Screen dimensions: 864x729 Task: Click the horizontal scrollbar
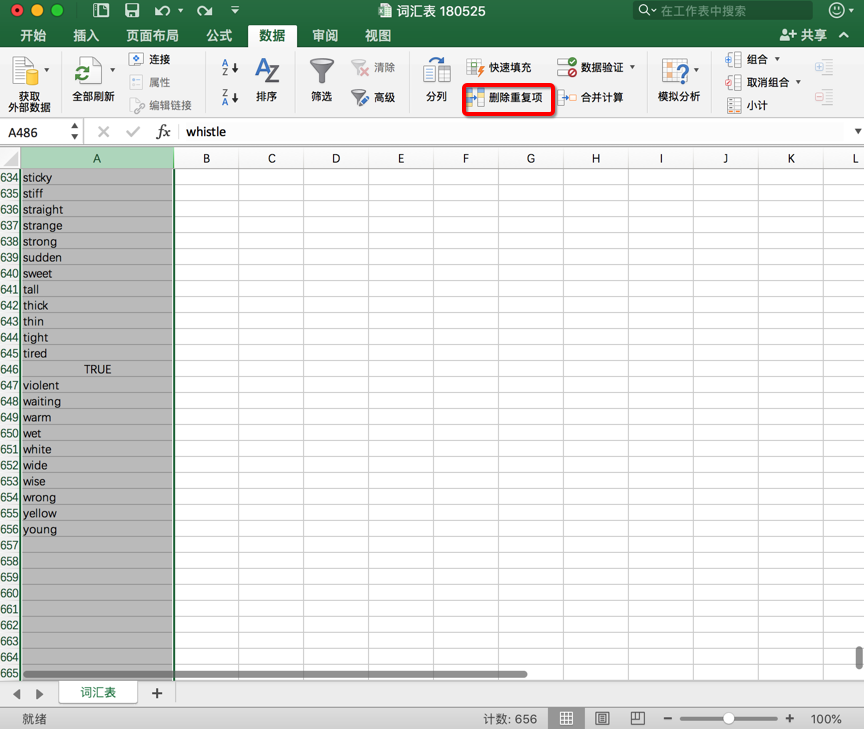275,674
